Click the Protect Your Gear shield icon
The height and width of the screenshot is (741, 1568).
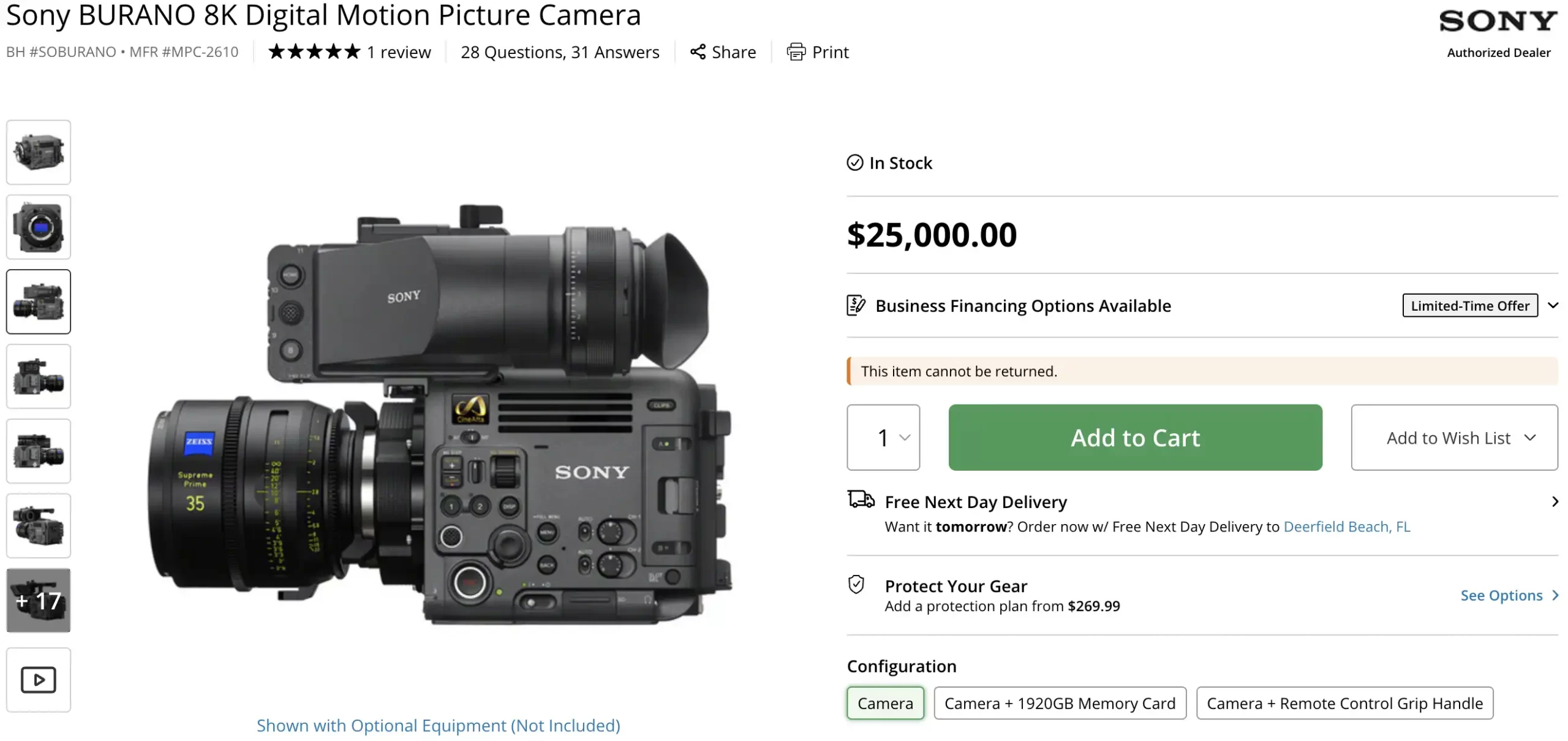click(x=856, y=585)
